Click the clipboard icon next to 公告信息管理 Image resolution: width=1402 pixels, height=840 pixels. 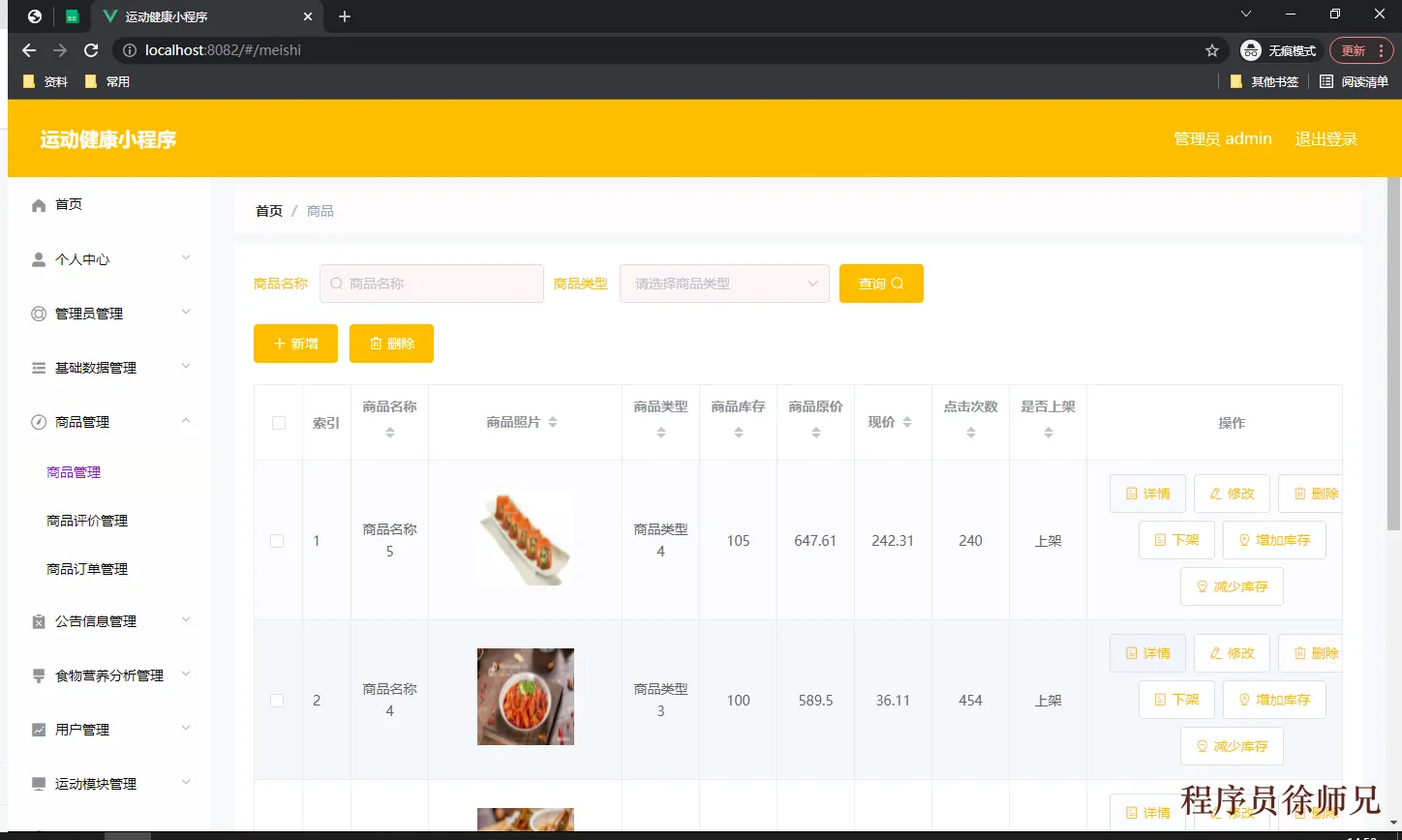[x=39, y=621]
